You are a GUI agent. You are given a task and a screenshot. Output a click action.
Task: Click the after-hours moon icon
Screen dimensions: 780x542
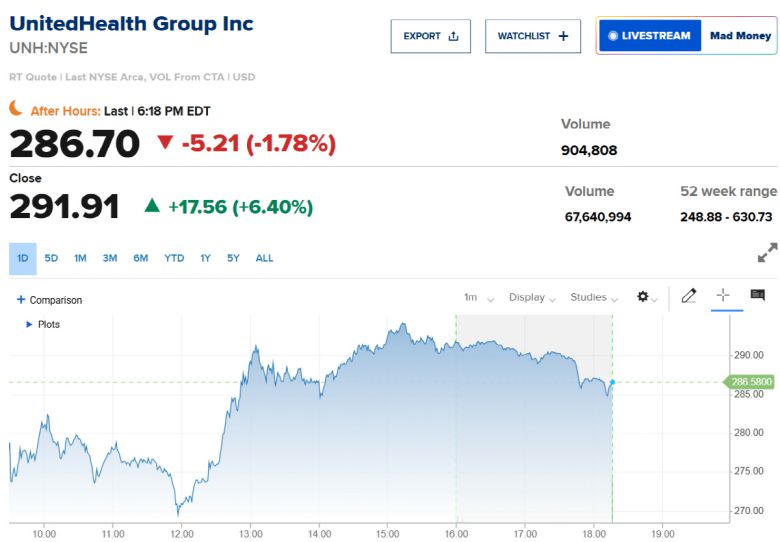coord(16,108)
